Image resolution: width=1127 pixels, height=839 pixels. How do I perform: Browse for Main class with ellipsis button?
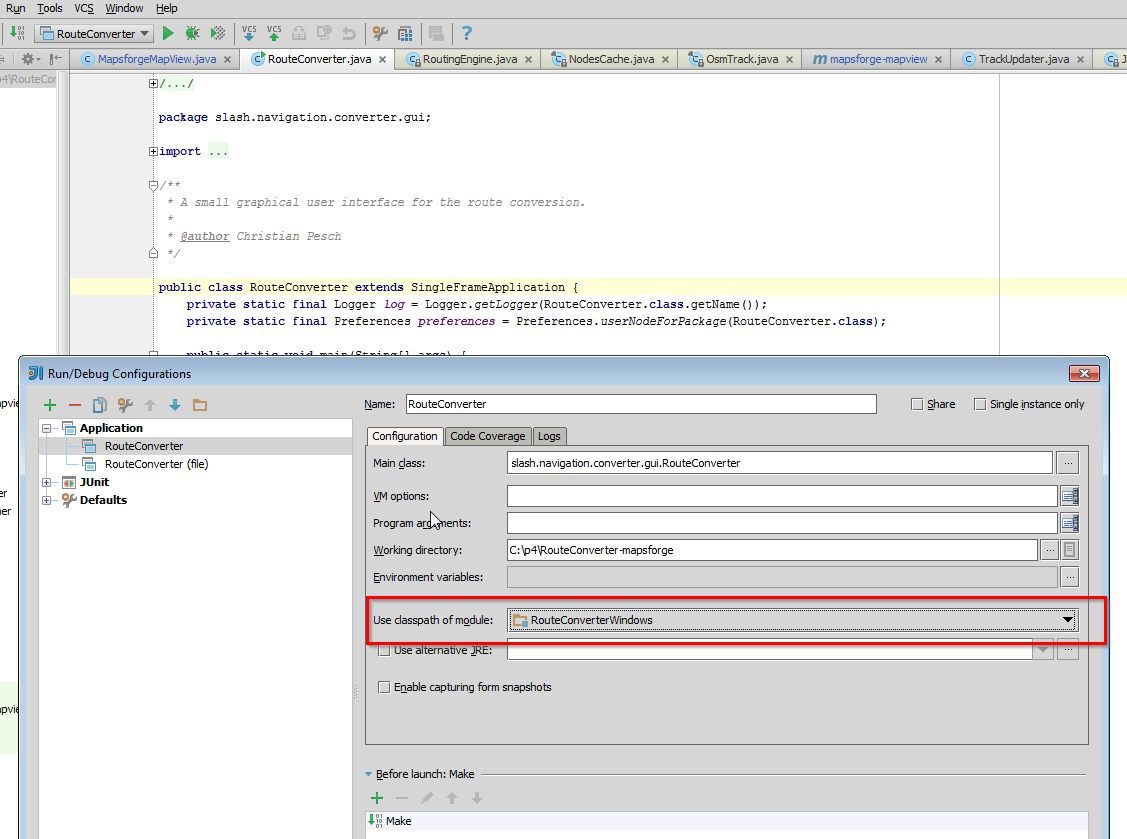(1069, 463)
